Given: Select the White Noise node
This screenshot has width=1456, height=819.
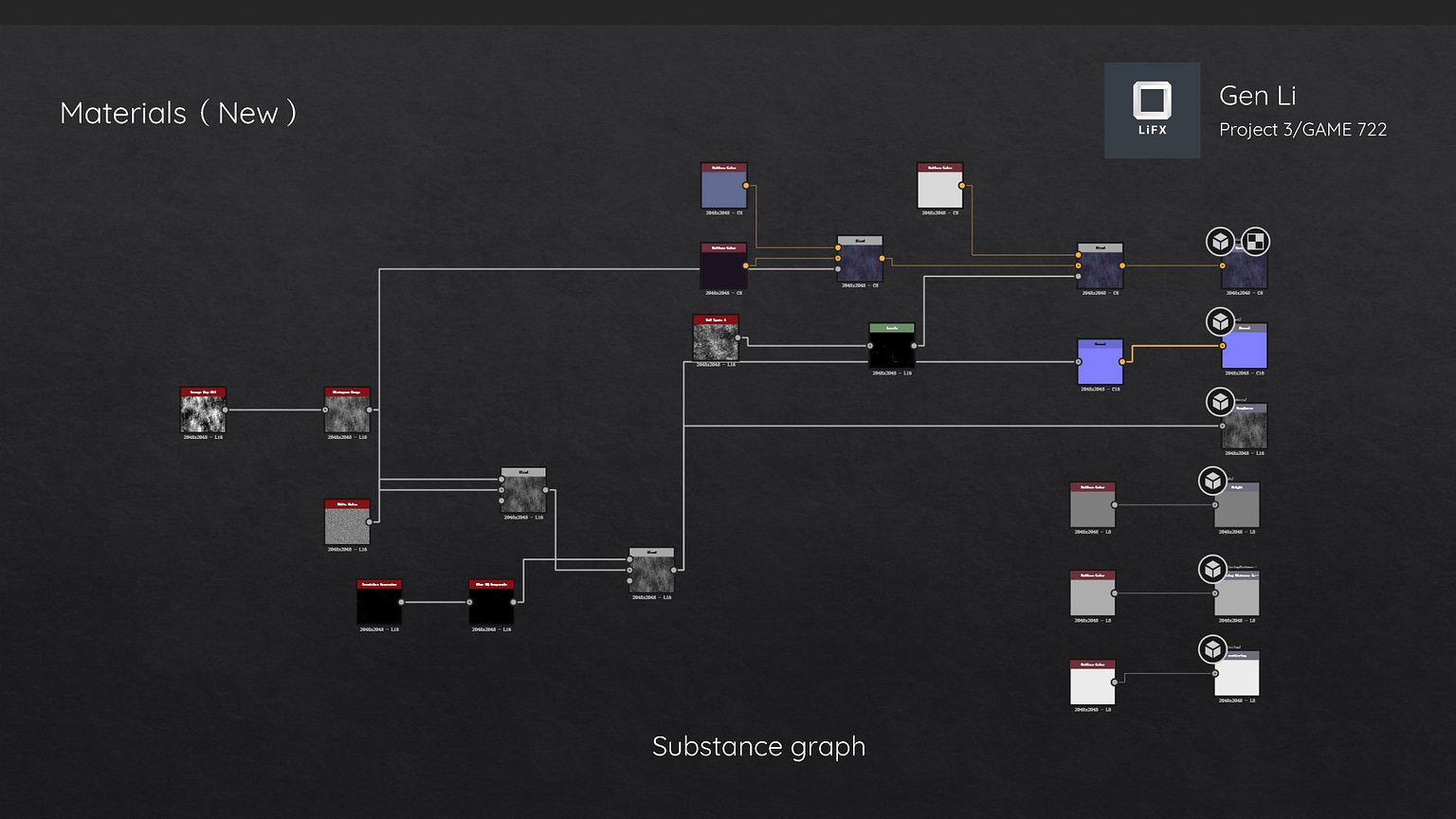Looking at the screenshot, I should click(x=347, y=522).
